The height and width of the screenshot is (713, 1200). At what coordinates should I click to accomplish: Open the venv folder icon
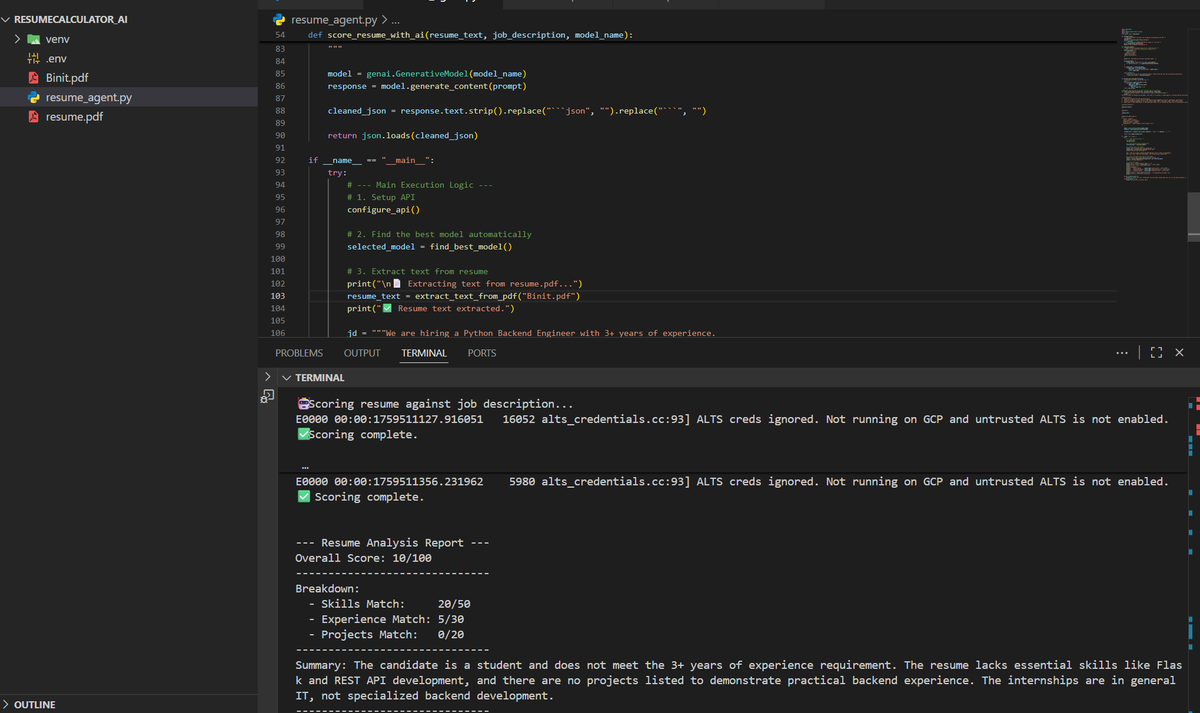click(x=34, y=39)
